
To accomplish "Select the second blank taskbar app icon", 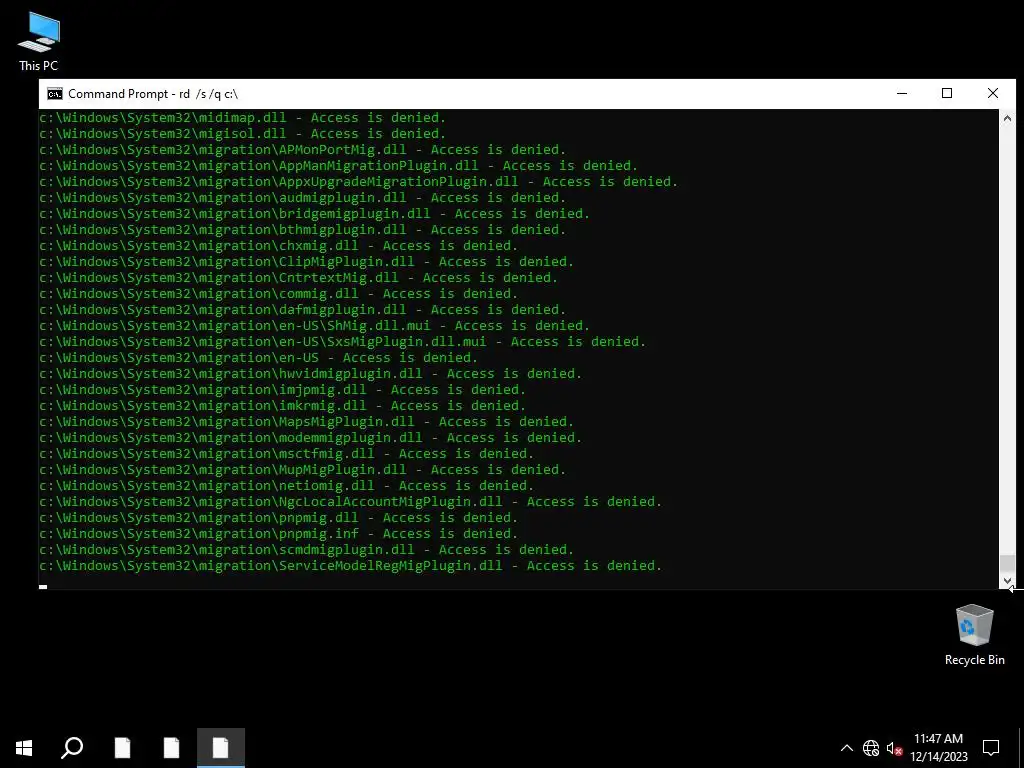I will [171, 748].
